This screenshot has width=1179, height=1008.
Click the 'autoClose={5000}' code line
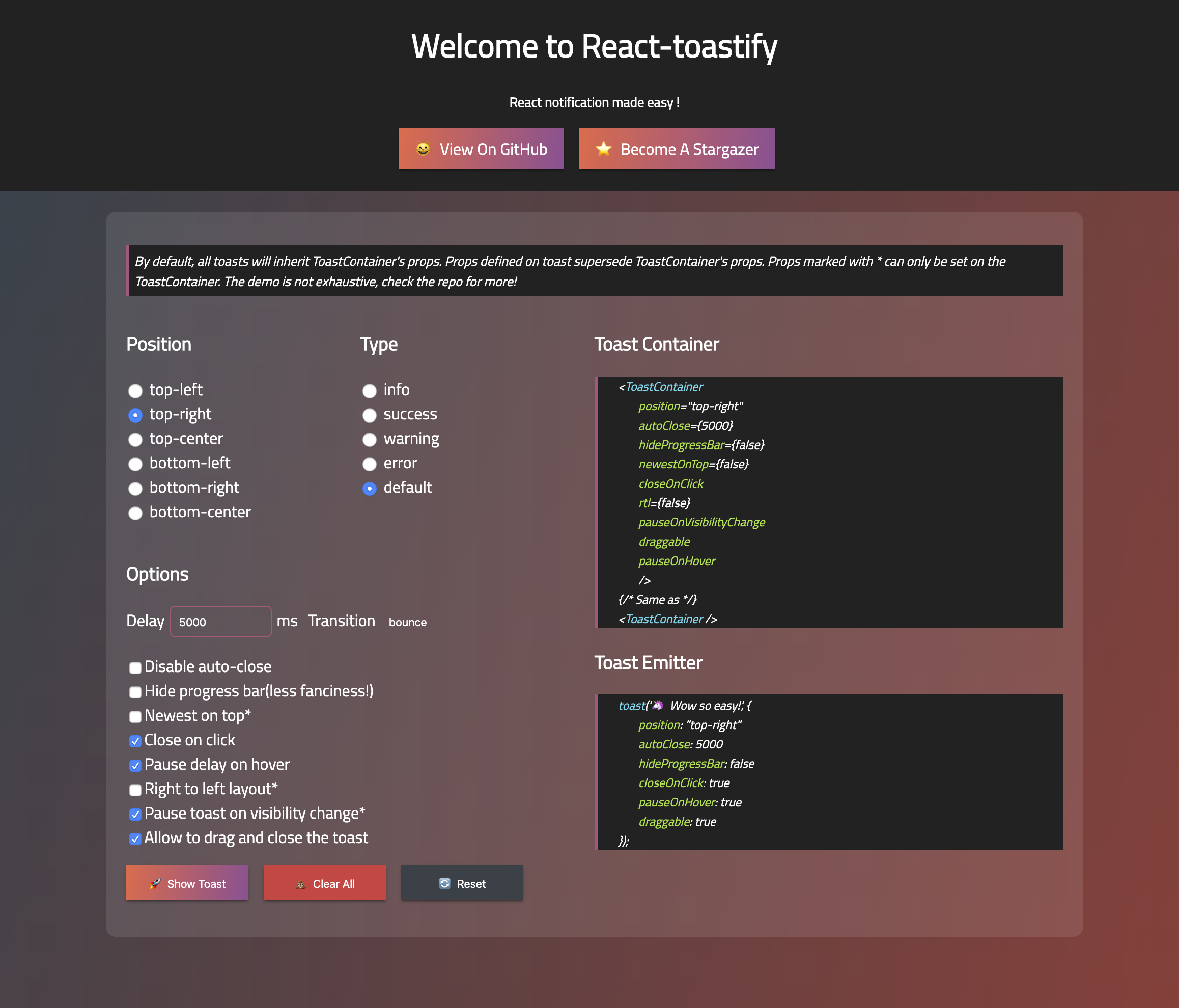686,426
